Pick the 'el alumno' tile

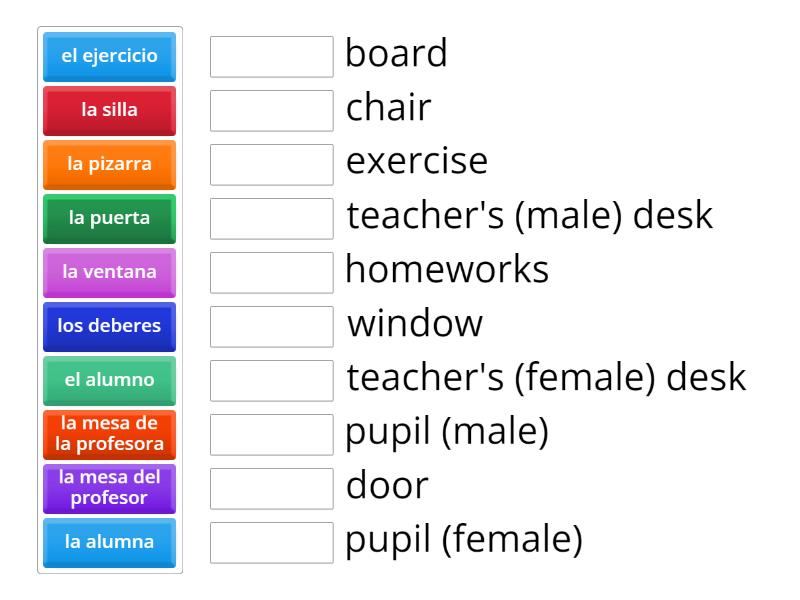pyautogui.click(x=109, y=380)
